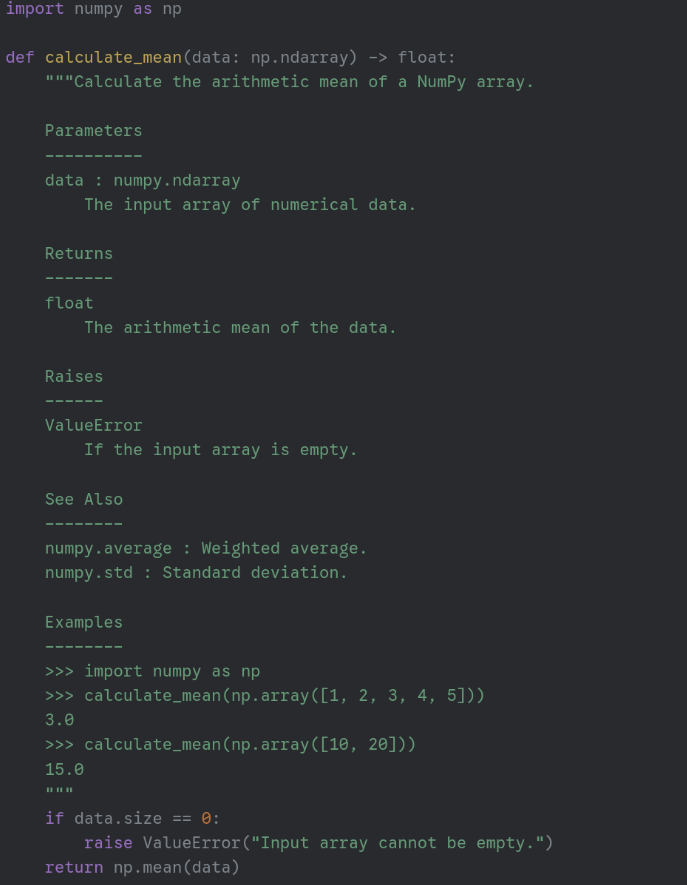This screenshot has height=885, width=687.
Task: Click 'The arithmetic mean of the data.' text
Action: 240,327
